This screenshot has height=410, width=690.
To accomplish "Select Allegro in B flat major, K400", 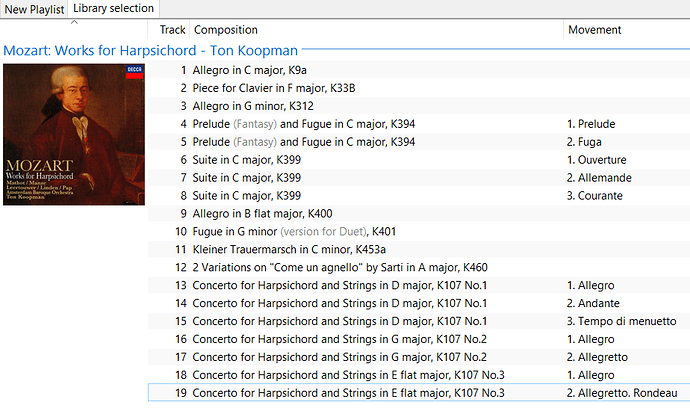I will click(x=419, y=214).
